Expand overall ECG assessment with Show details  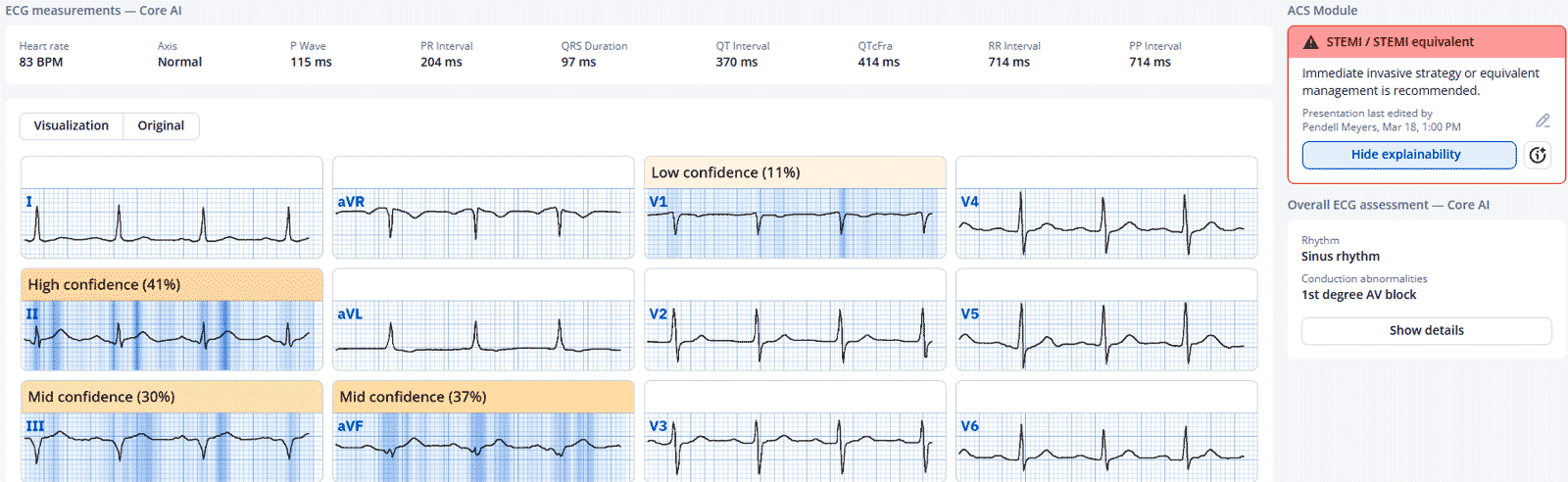point(1426,331)
